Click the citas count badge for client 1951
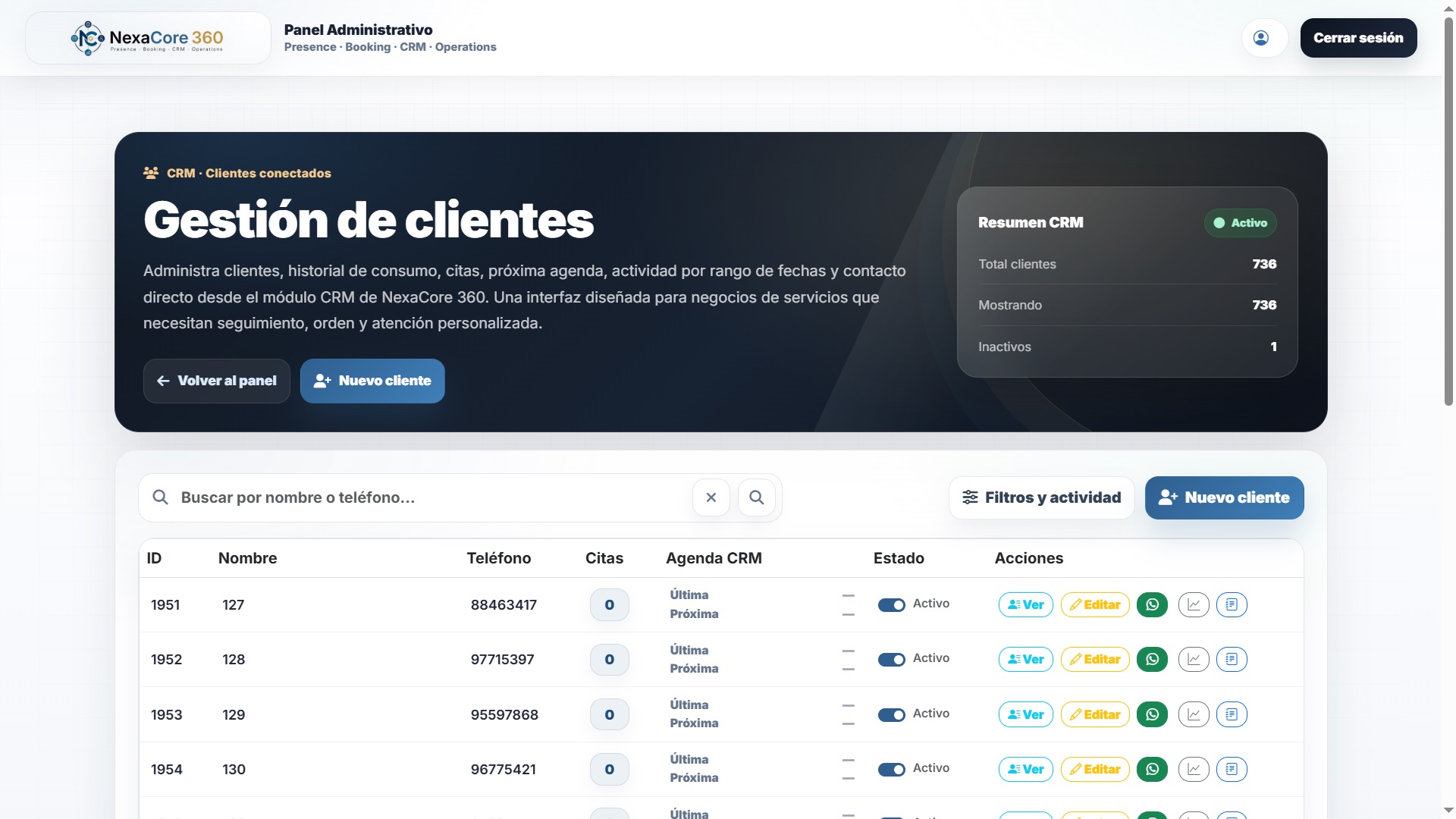 coord(610,604)
